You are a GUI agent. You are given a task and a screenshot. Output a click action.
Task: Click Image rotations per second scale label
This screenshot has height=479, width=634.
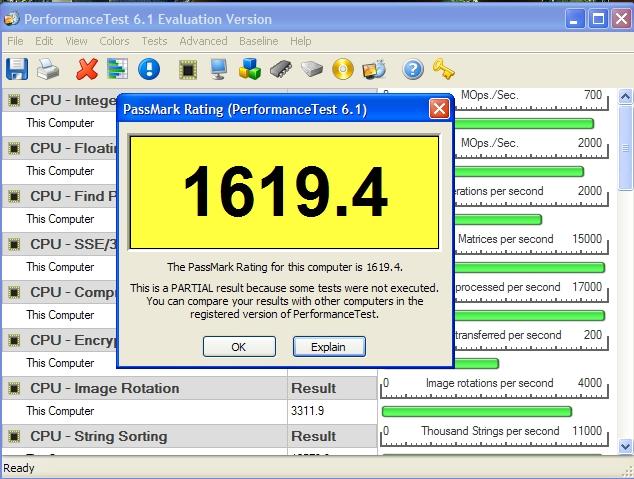[489, 383]
